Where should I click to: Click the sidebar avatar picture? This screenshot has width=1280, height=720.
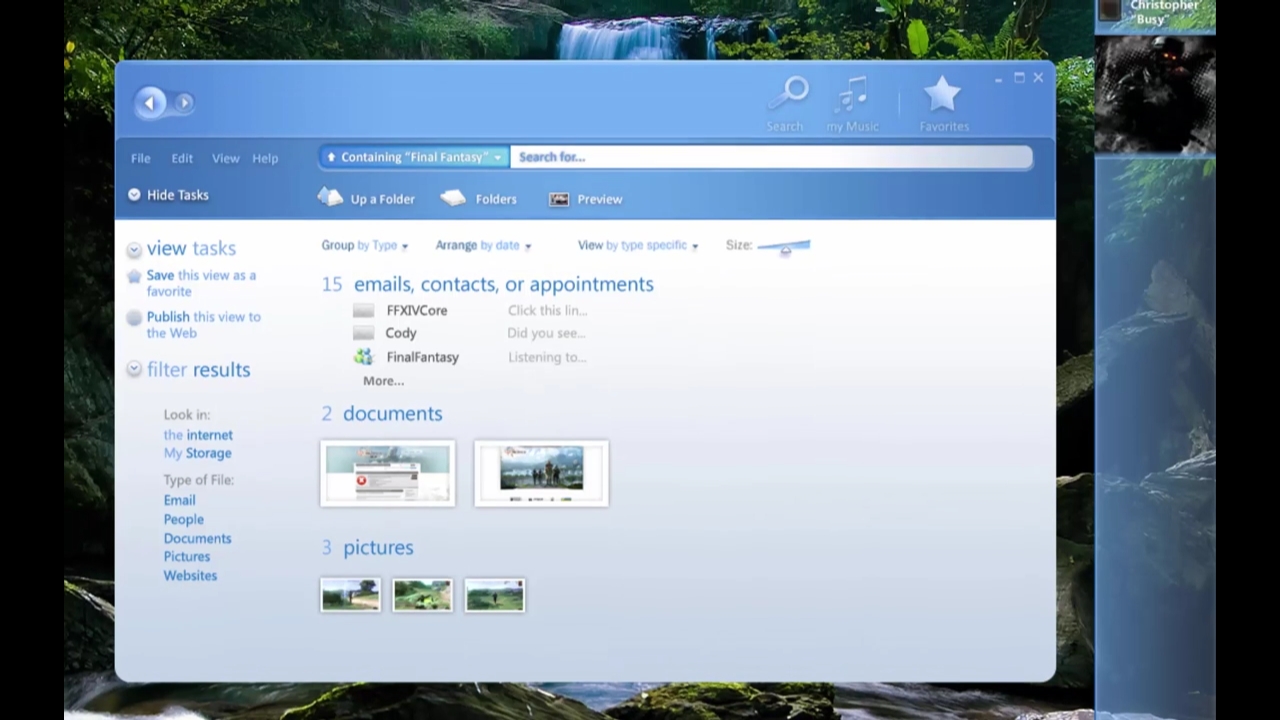pyautogui.click(x=1155, y=95)
